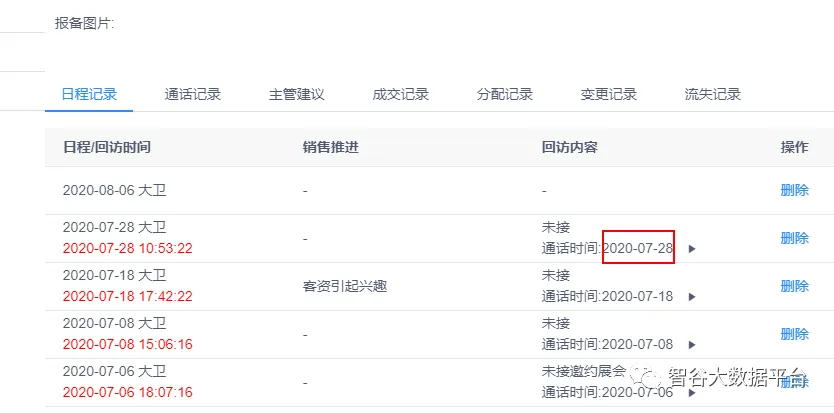Remove the 2020-07-18 客资引起兴趣 record

point(794,286)
